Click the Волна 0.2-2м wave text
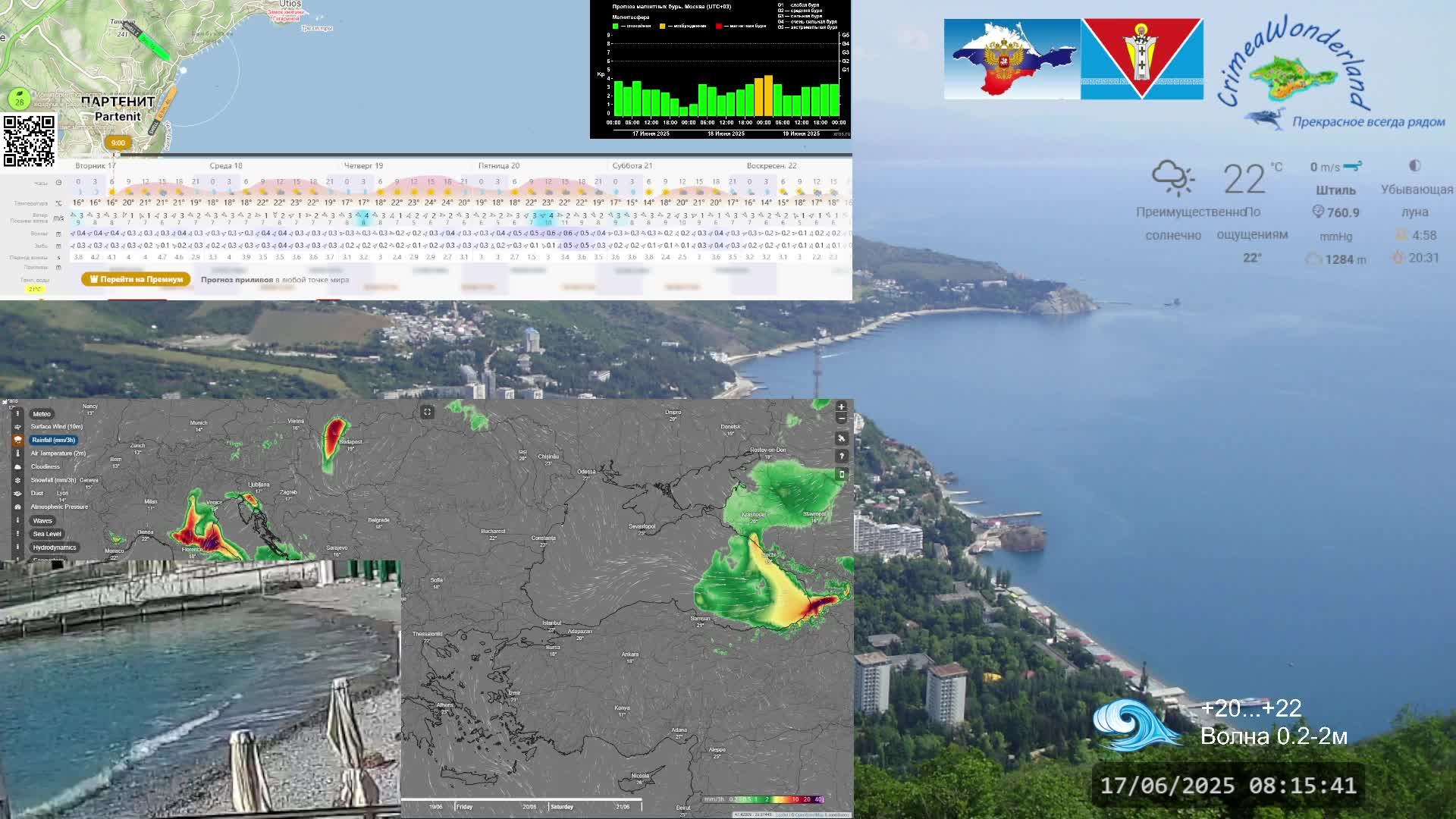Image resolution: width=1456 pixels, height=819 pixels. [x=1274, y=736]
